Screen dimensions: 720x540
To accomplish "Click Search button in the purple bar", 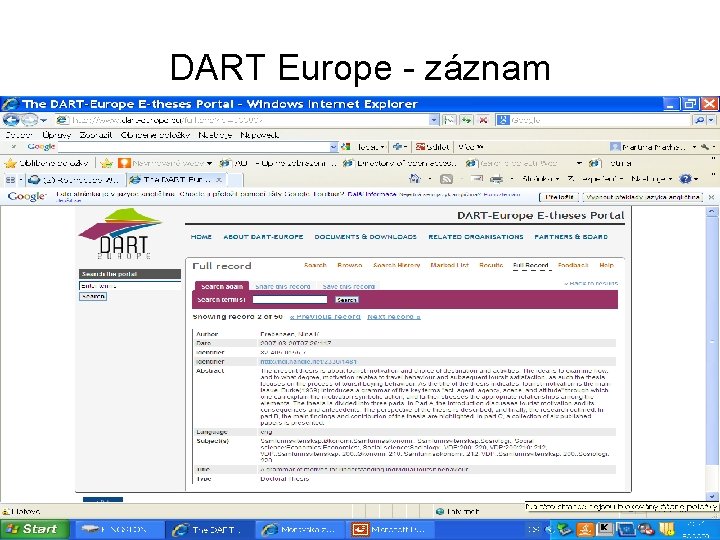I will (x=346, y=300).
